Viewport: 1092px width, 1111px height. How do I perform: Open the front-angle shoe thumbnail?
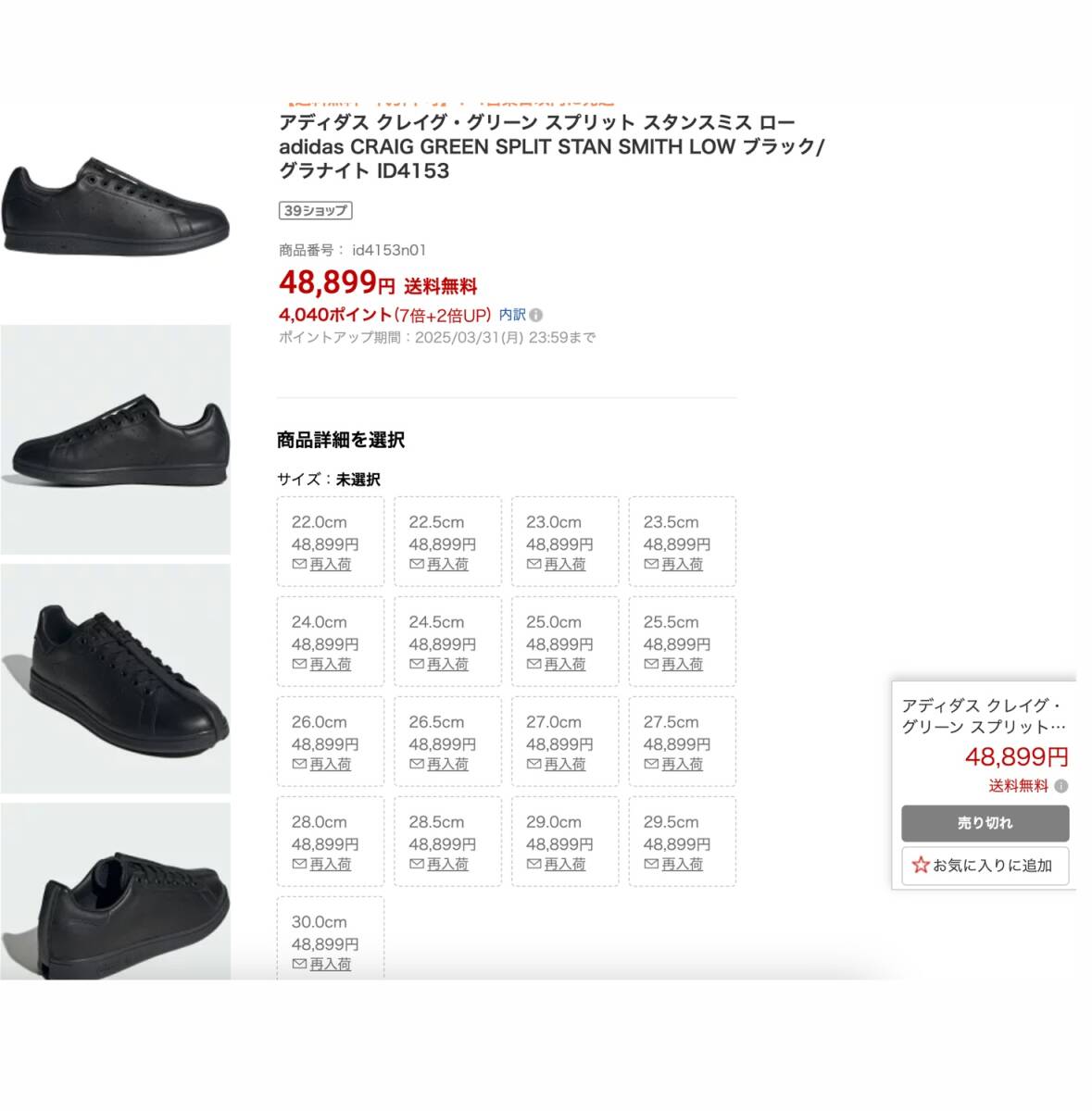pos(116,679)
